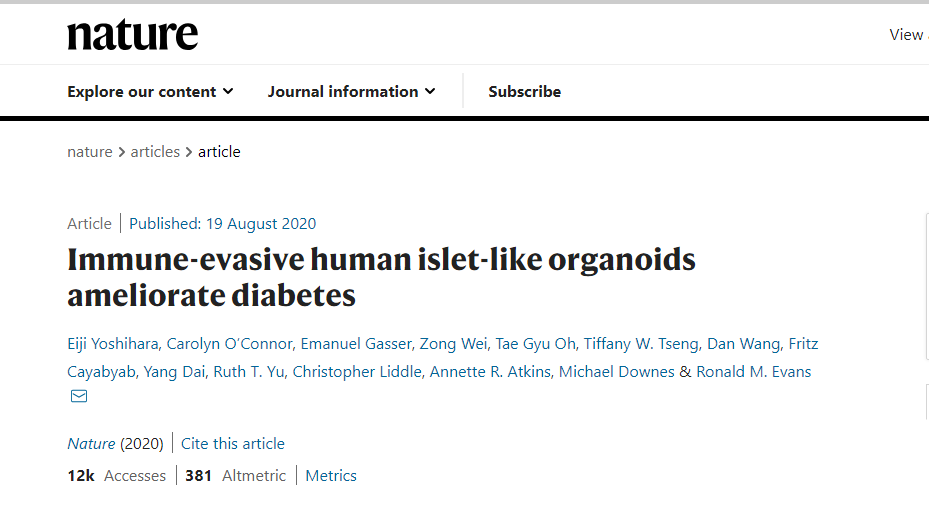Open the Metrics link
Image resolution: width=929 pixels, height=520 pixels.
(x=331, y=476)
